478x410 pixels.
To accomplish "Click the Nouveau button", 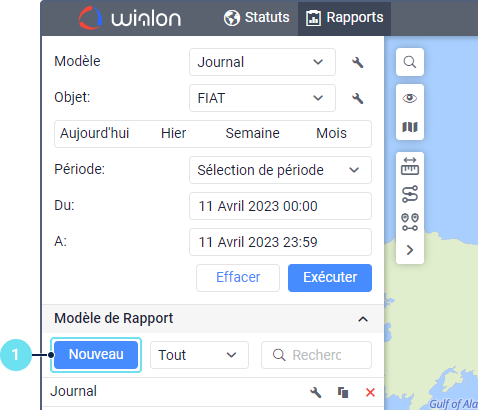I will tap(96, 355).
